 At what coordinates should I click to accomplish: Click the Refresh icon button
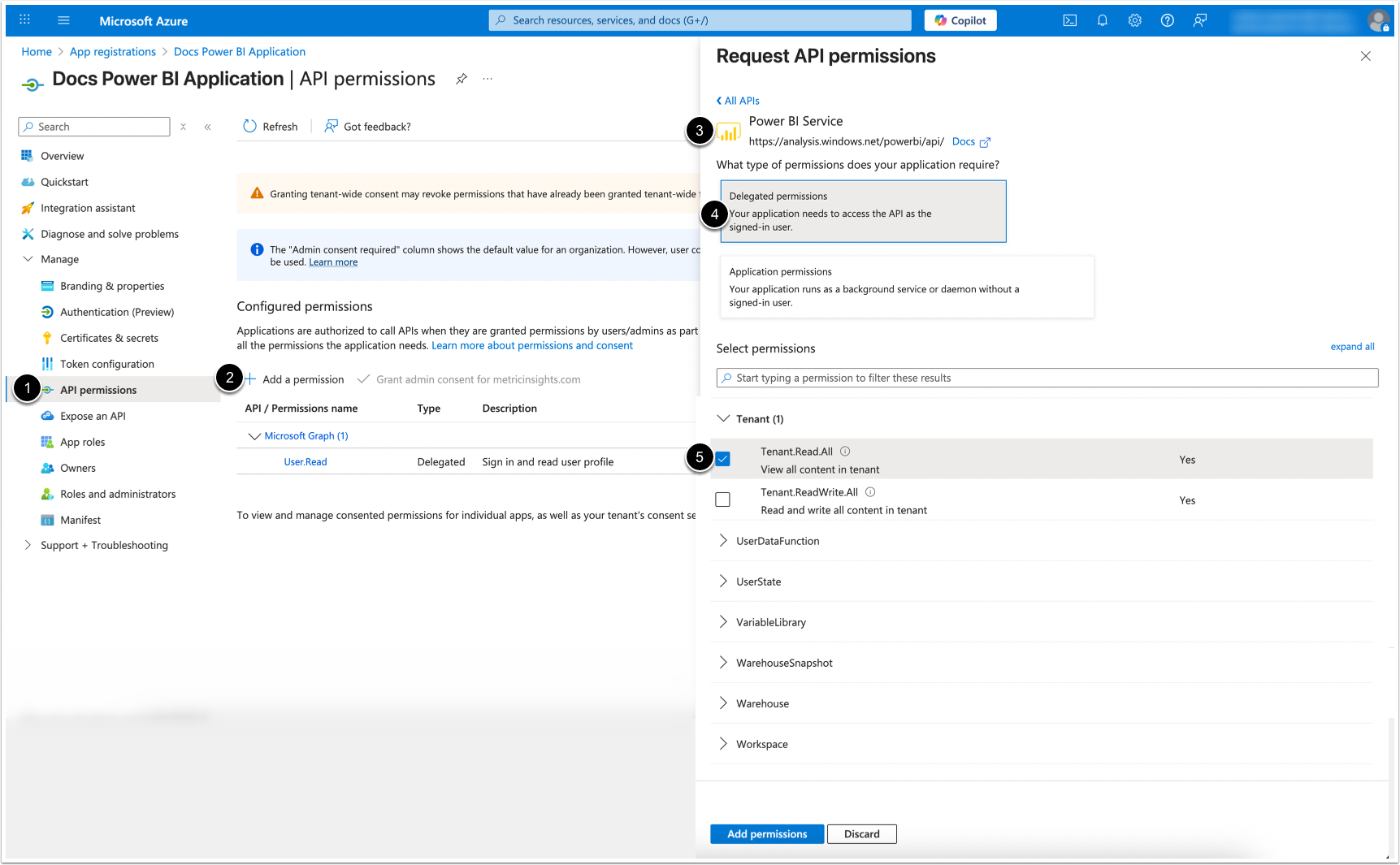click(x=250, y=127)
